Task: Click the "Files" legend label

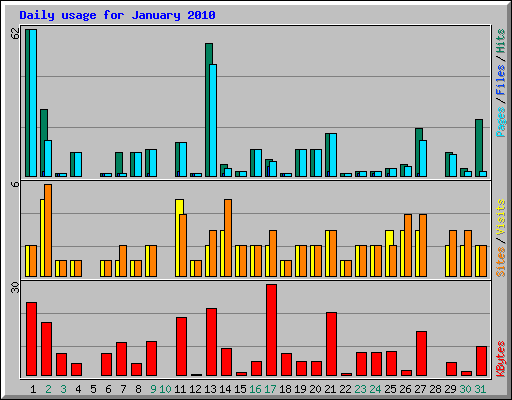Action: coord(500,80)
